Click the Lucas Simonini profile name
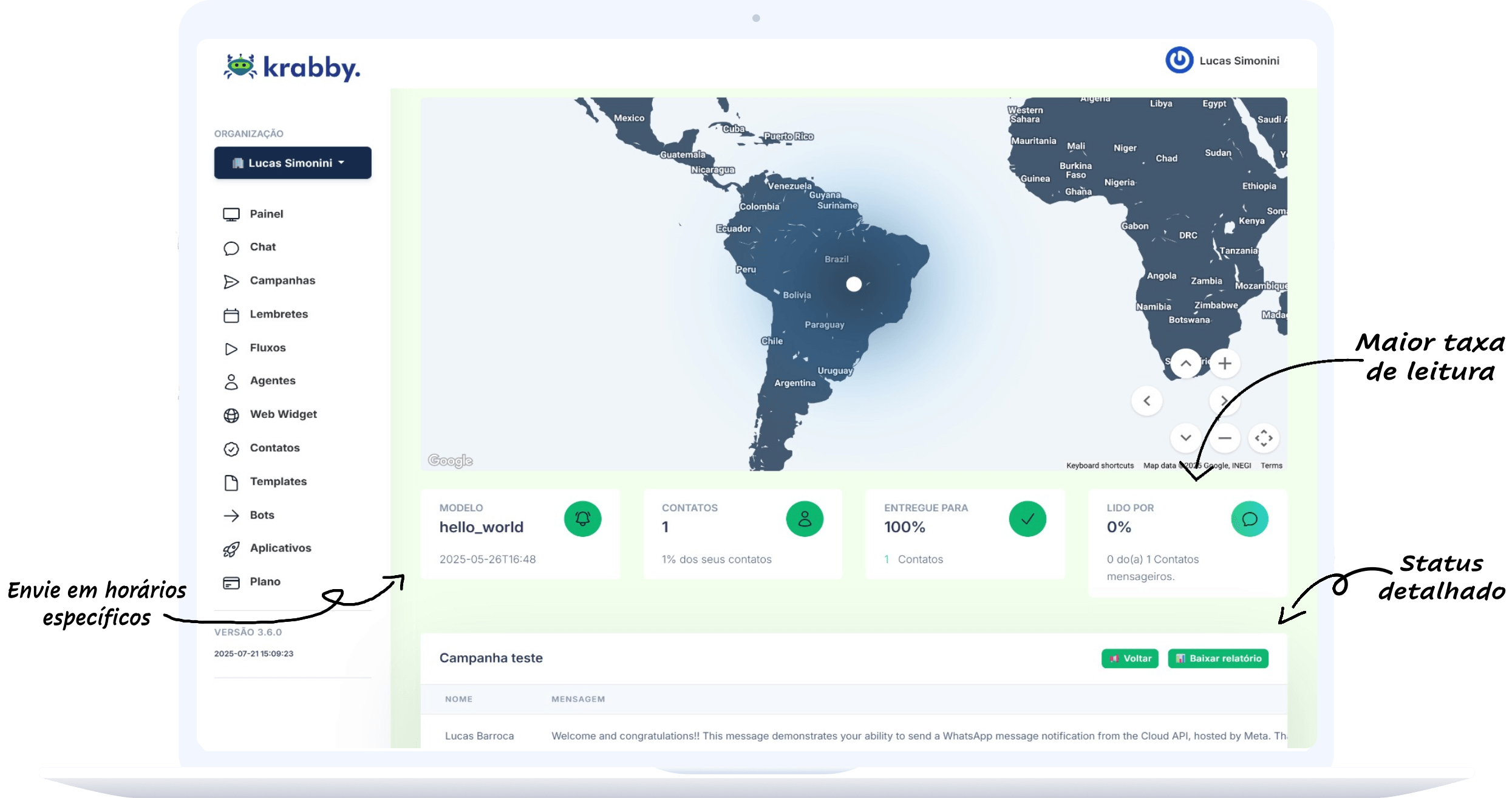 (x=1239, y=61)
